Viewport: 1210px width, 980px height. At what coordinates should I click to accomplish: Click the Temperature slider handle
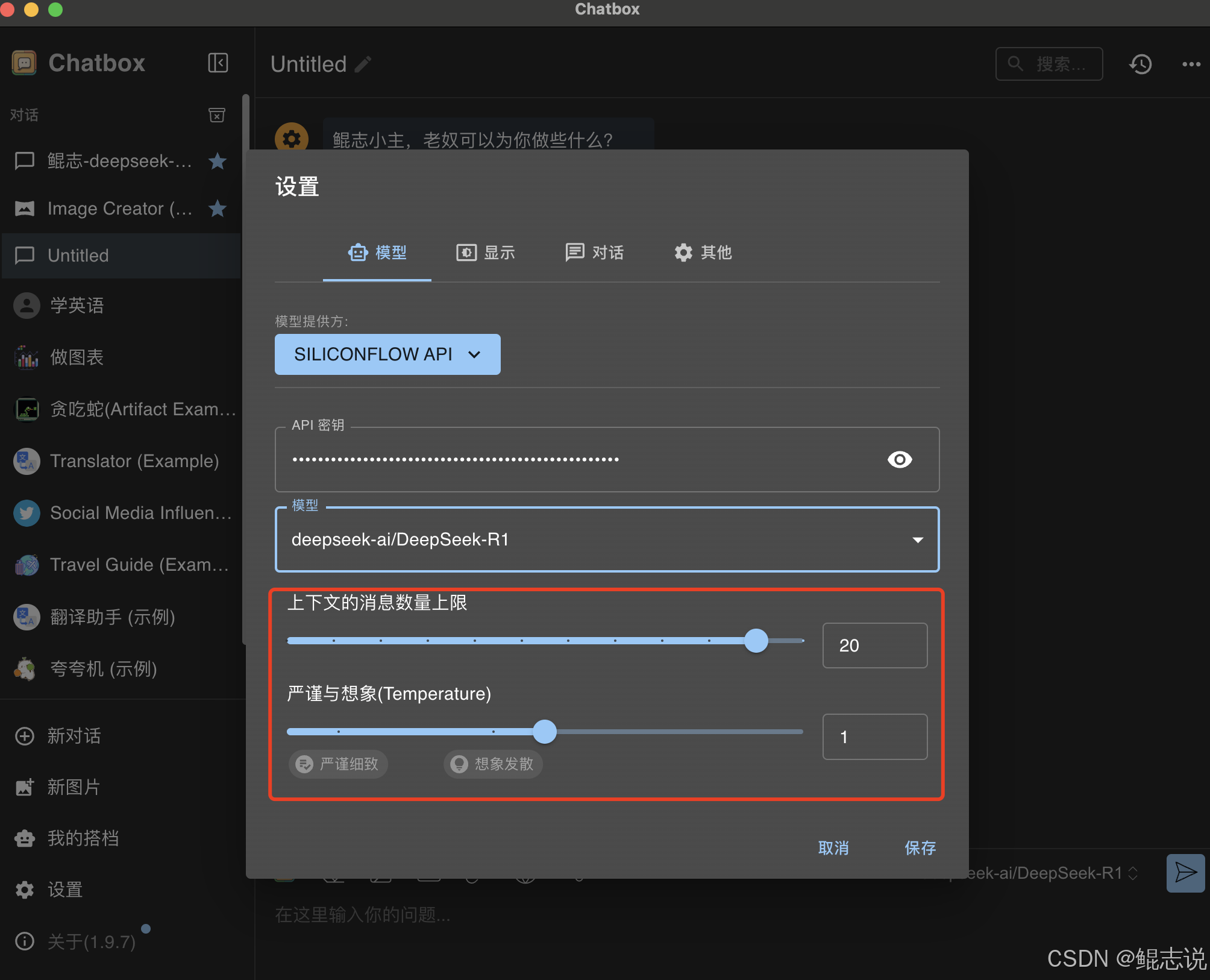click(545, 732)
